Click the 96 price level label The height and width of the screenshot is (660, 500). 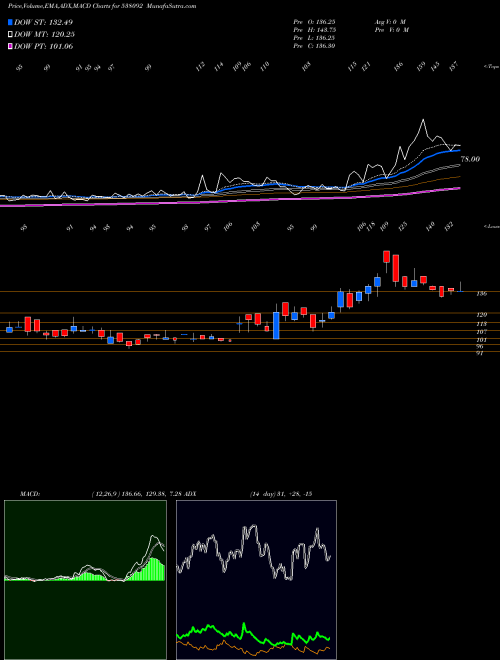coord(480,347)
